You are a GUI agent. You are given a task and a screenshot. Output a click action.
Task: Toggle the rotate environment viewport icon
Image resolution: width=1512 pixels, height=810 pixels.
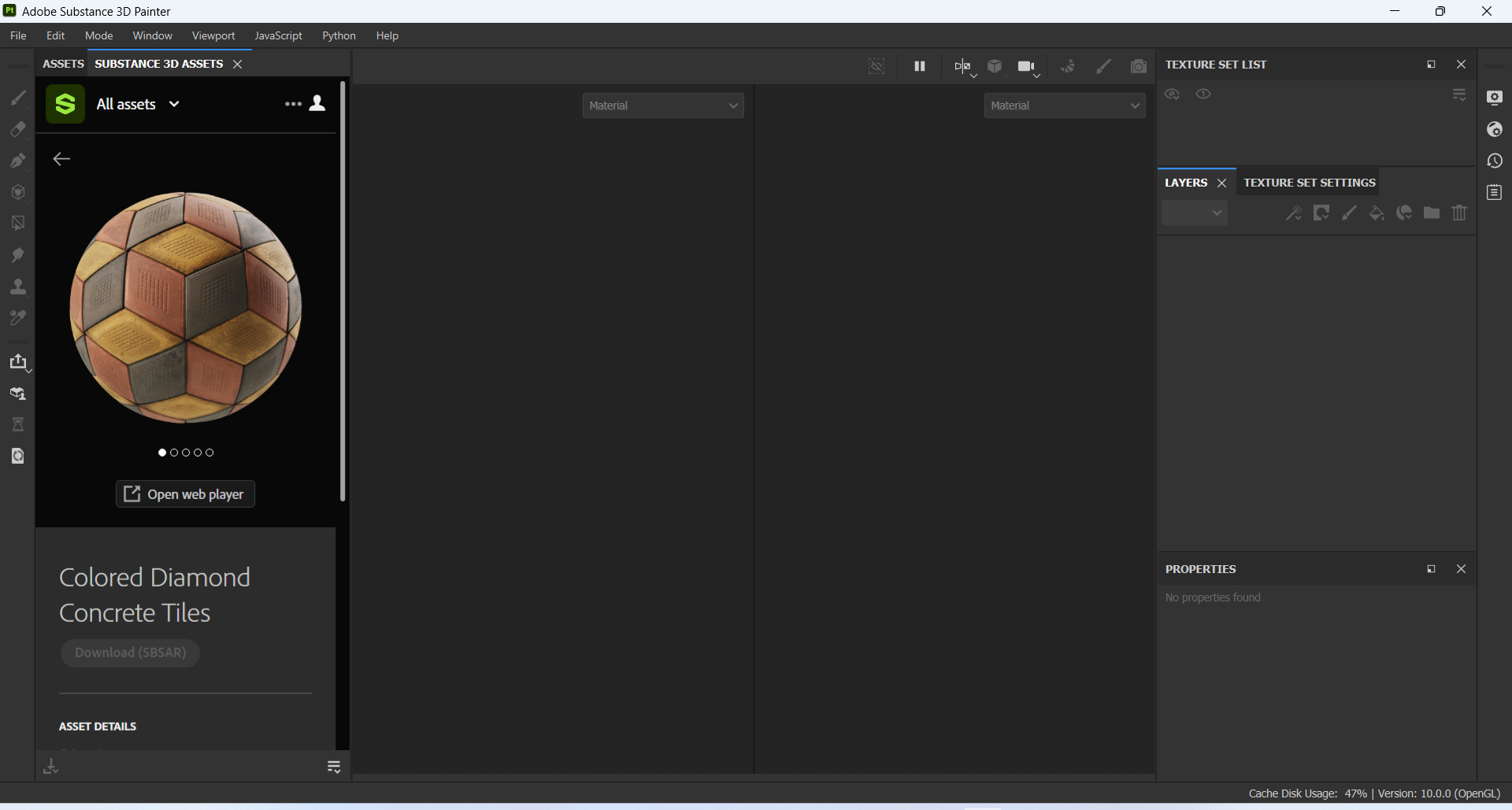click(x=1068, y=67)
